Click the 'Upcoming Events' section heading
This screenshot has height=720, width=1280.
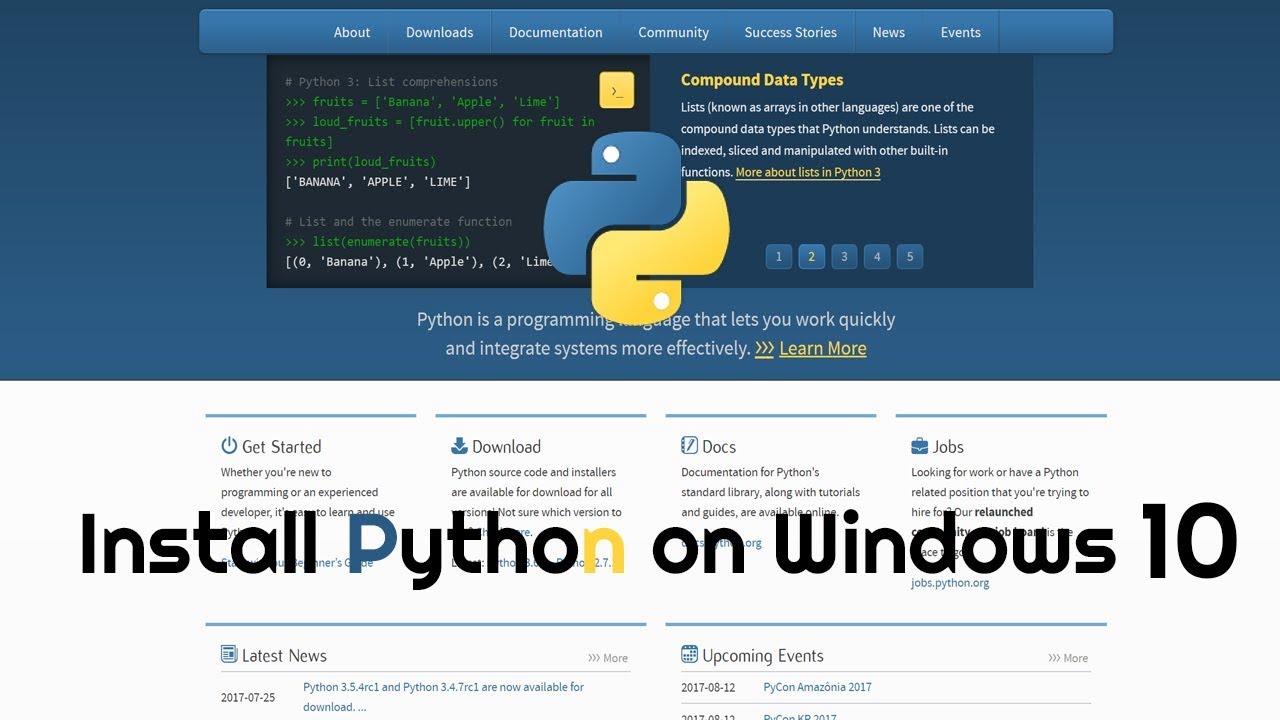[x=763, y=656]
